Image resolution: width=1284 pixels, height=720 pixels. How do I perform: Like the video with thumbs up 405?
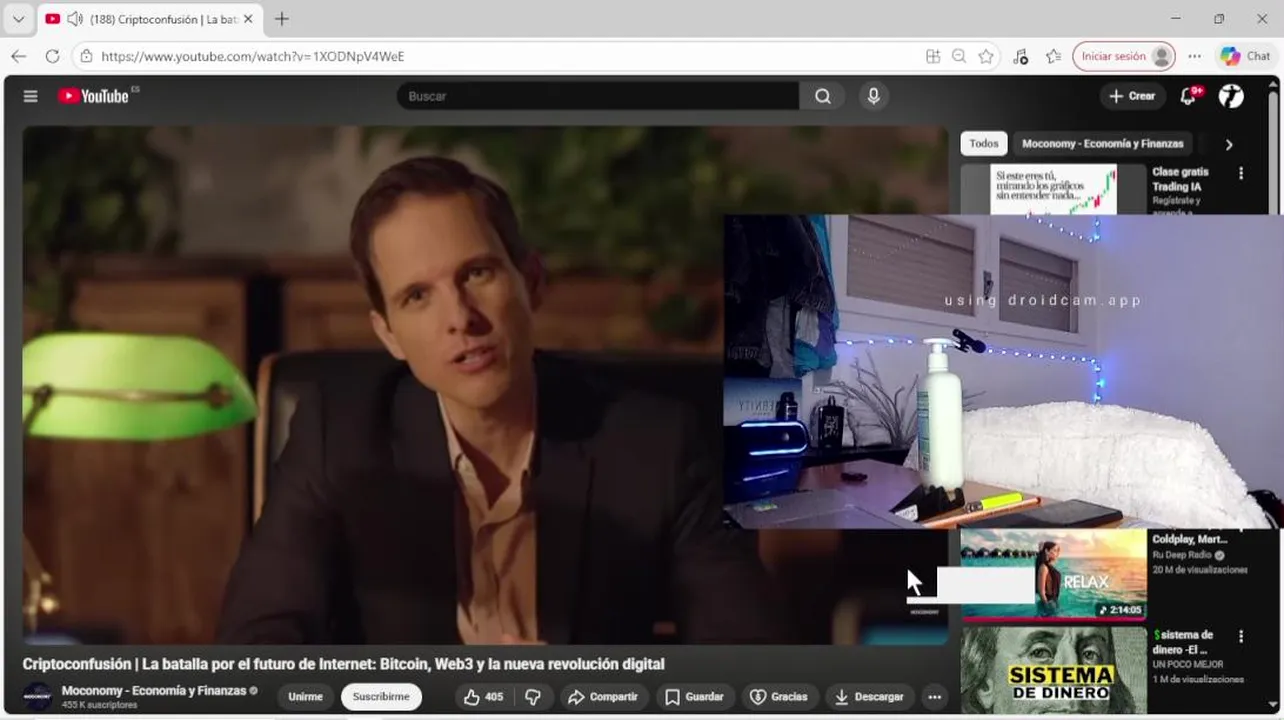click(x=484, y=697)
